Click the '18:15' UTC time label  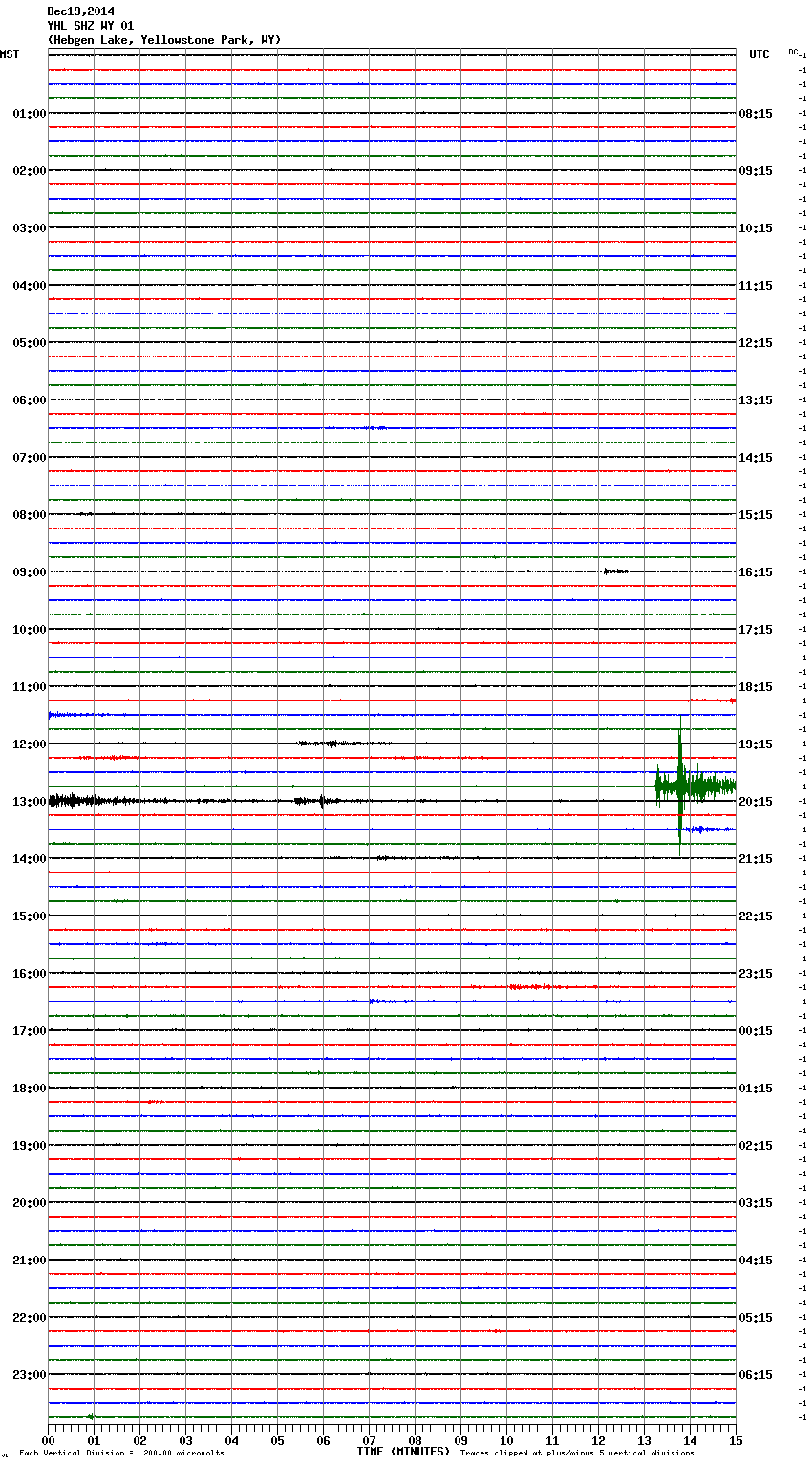[756, 687]
